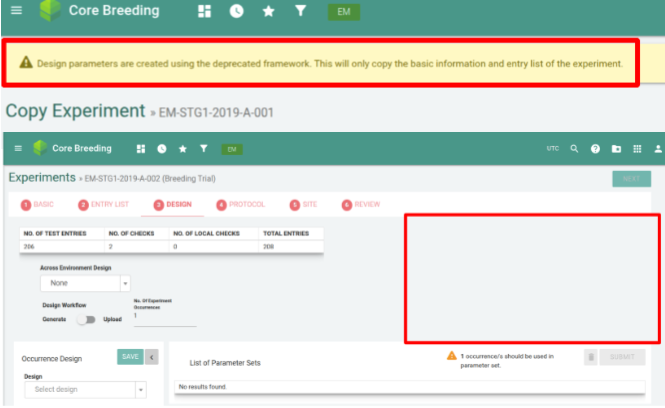
Task: Open the apps grid icon in inner header
Action: point(637,149)
